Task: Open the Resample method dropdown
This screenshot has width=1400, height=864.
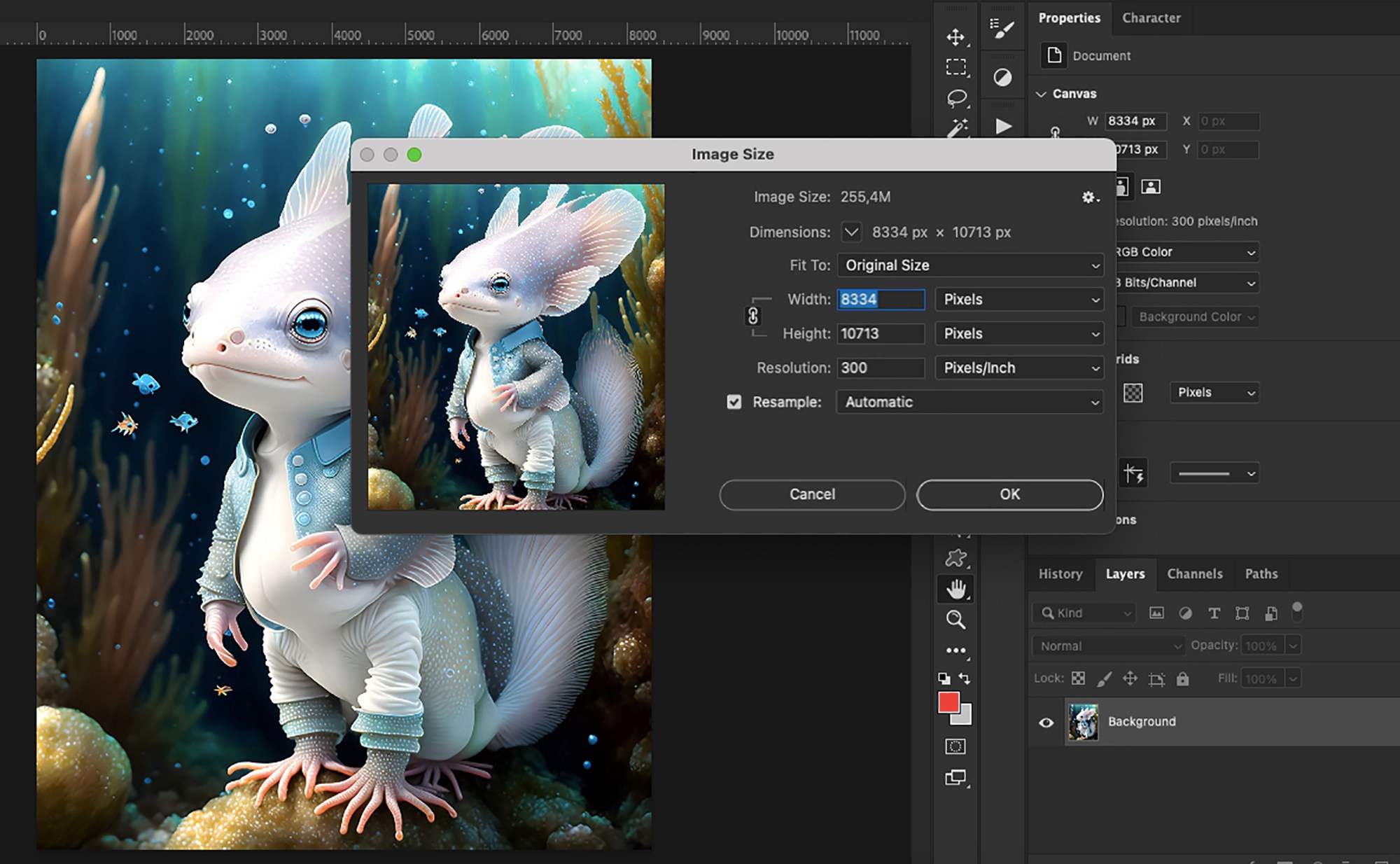Action: tap(969, 402)
